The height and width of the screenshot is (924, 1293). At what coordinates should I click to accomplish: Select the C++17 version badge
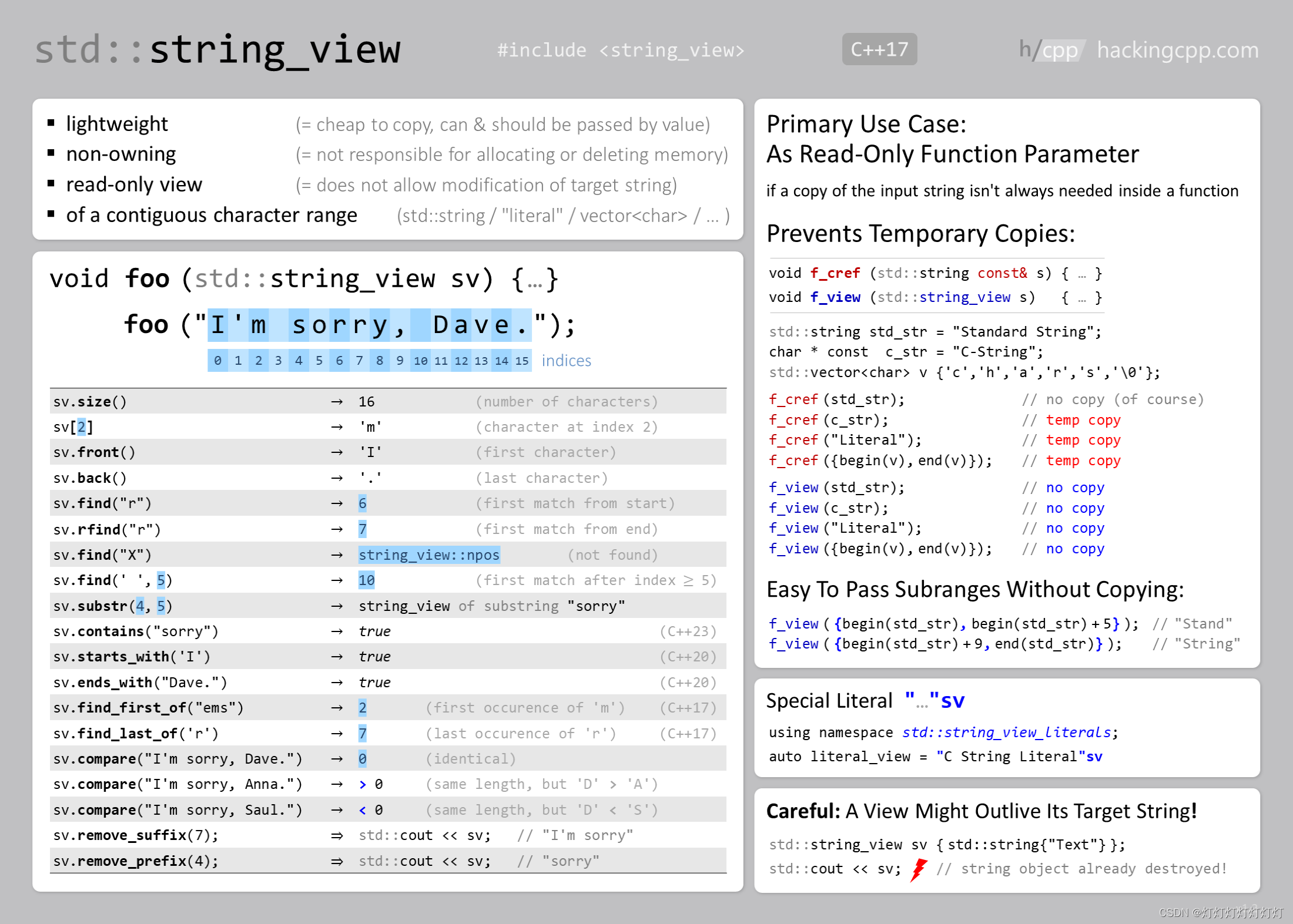[x=879, y=49]
